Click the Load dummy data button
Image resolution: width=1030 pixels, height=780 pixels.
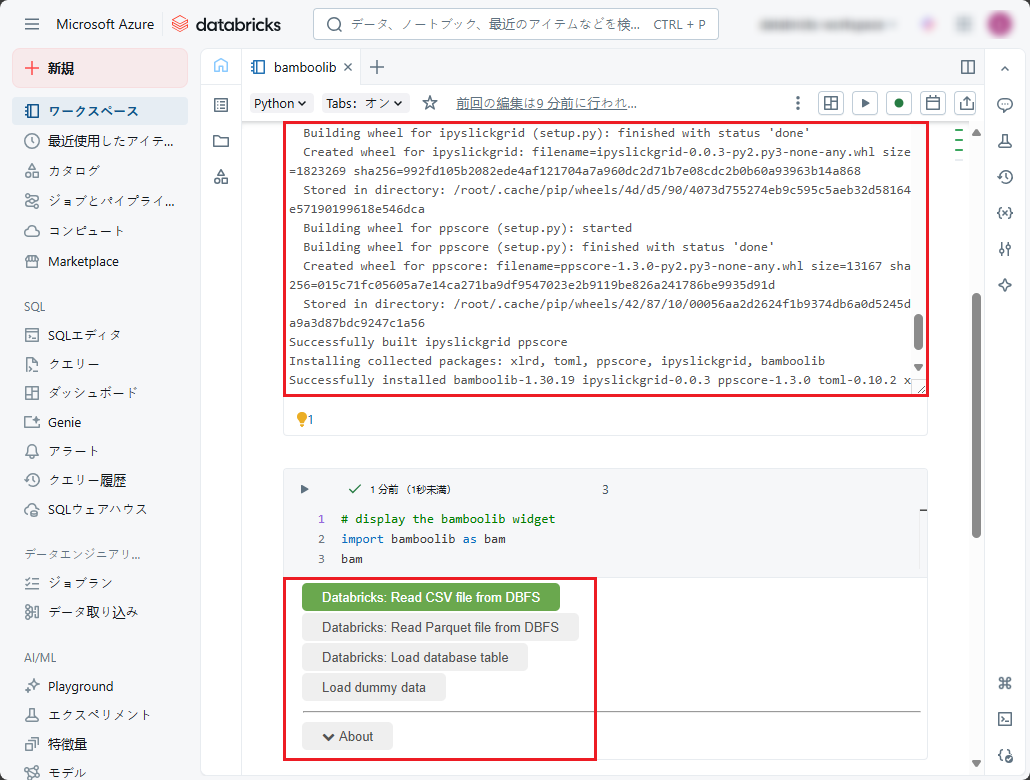tap(373, 687)
